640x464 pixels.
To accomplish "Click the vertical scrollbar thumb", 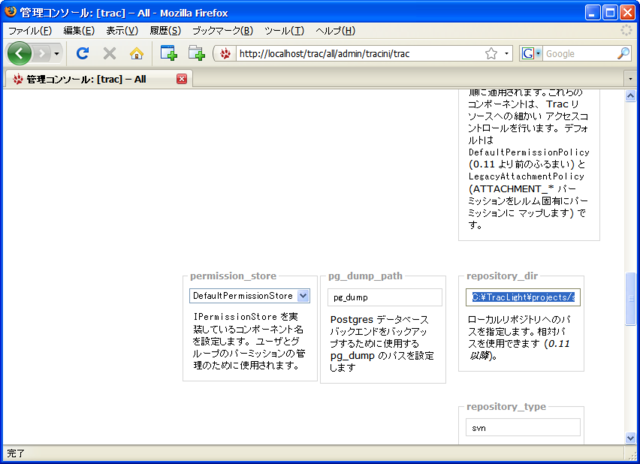I will (x=630, y=299).
